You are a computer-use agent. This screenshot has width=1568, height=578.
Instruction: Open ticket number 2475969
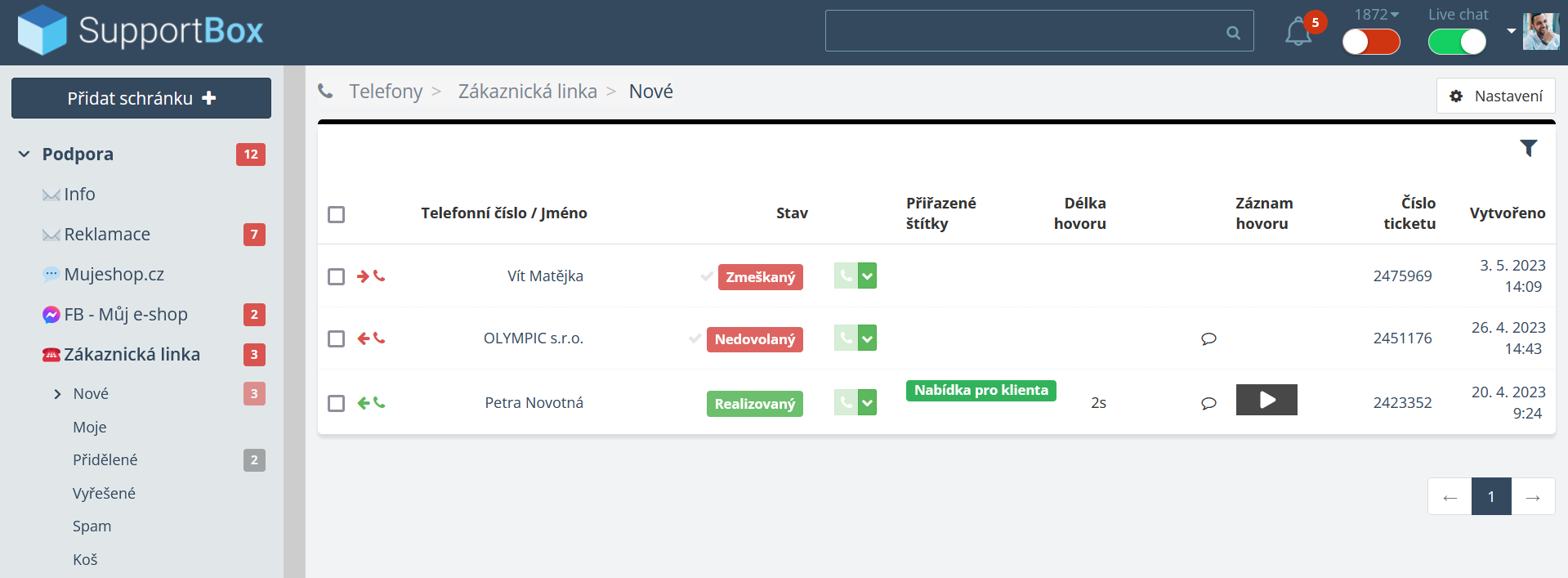click(1402, 276)
